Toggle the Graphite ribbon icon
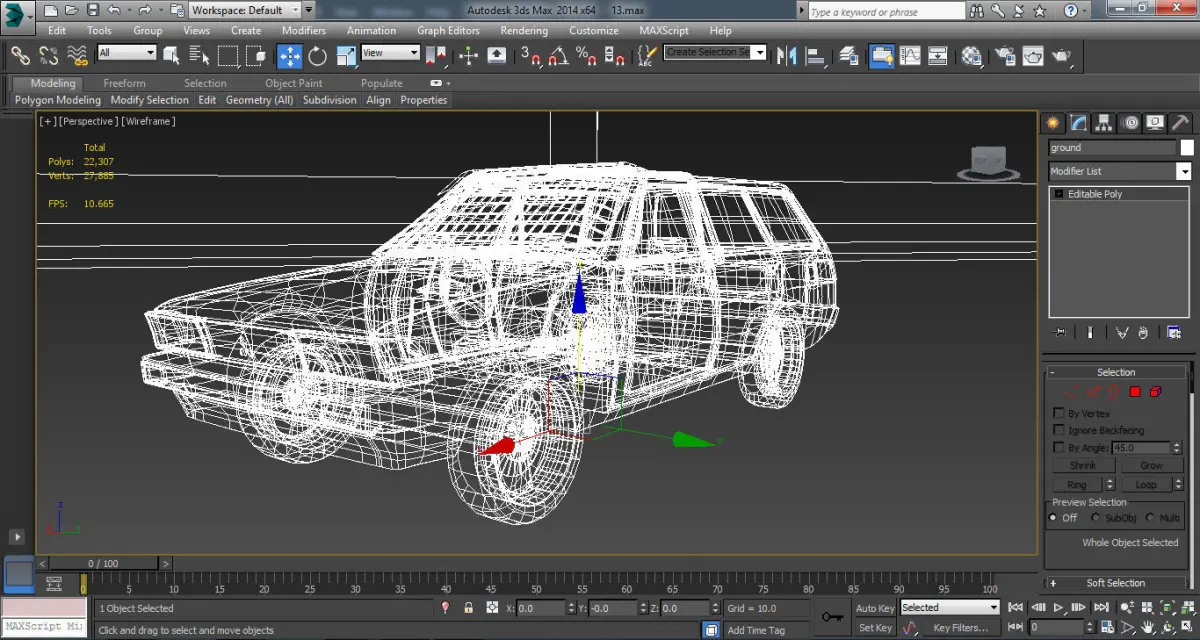Screen dimensions: 1200x640 [882, 55]
